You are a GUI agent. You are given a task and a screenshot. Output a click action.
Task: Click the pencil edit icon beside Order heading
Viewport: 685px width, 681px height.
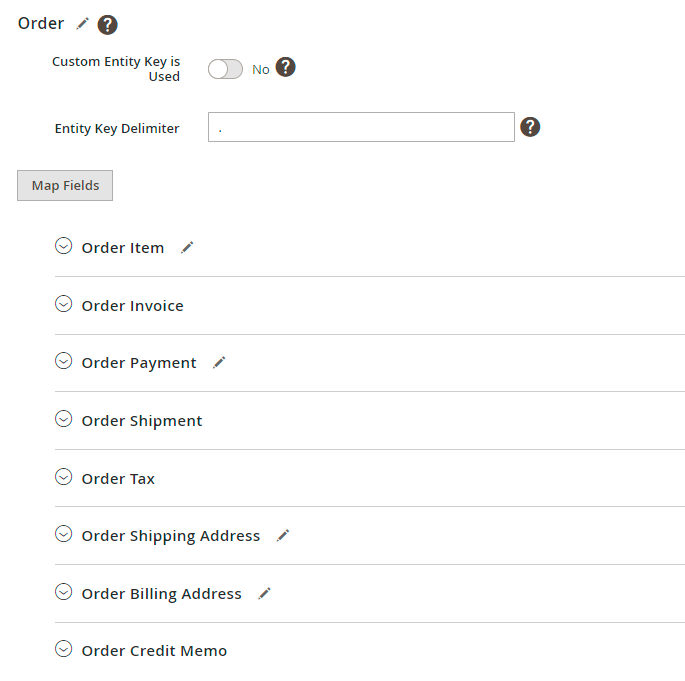point(83,23)
